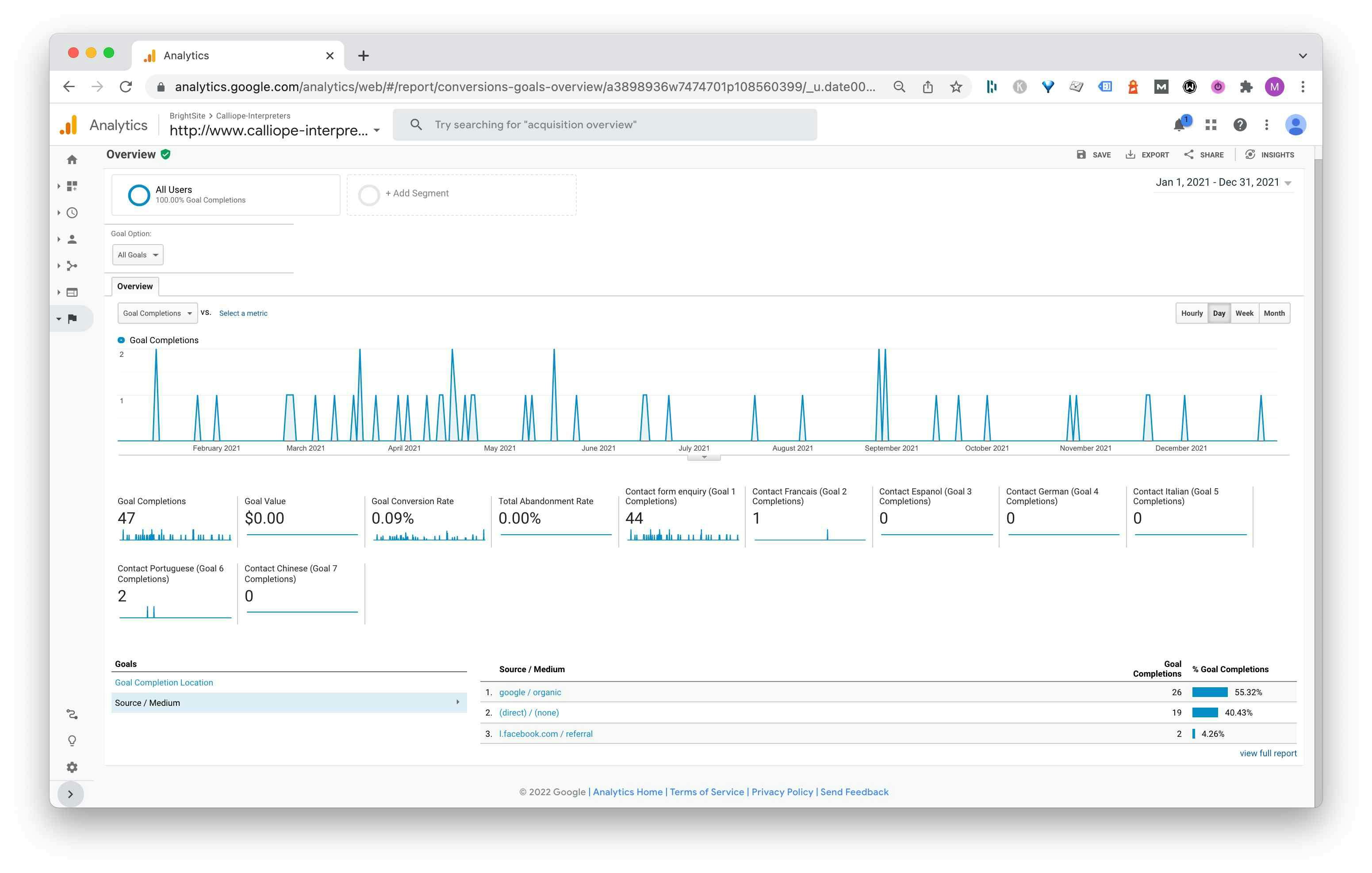Image resolution: width=1372 pixels, height=873 pixels.
Task: Click the Goal Completions legend color dot
Action: (121, 340)
